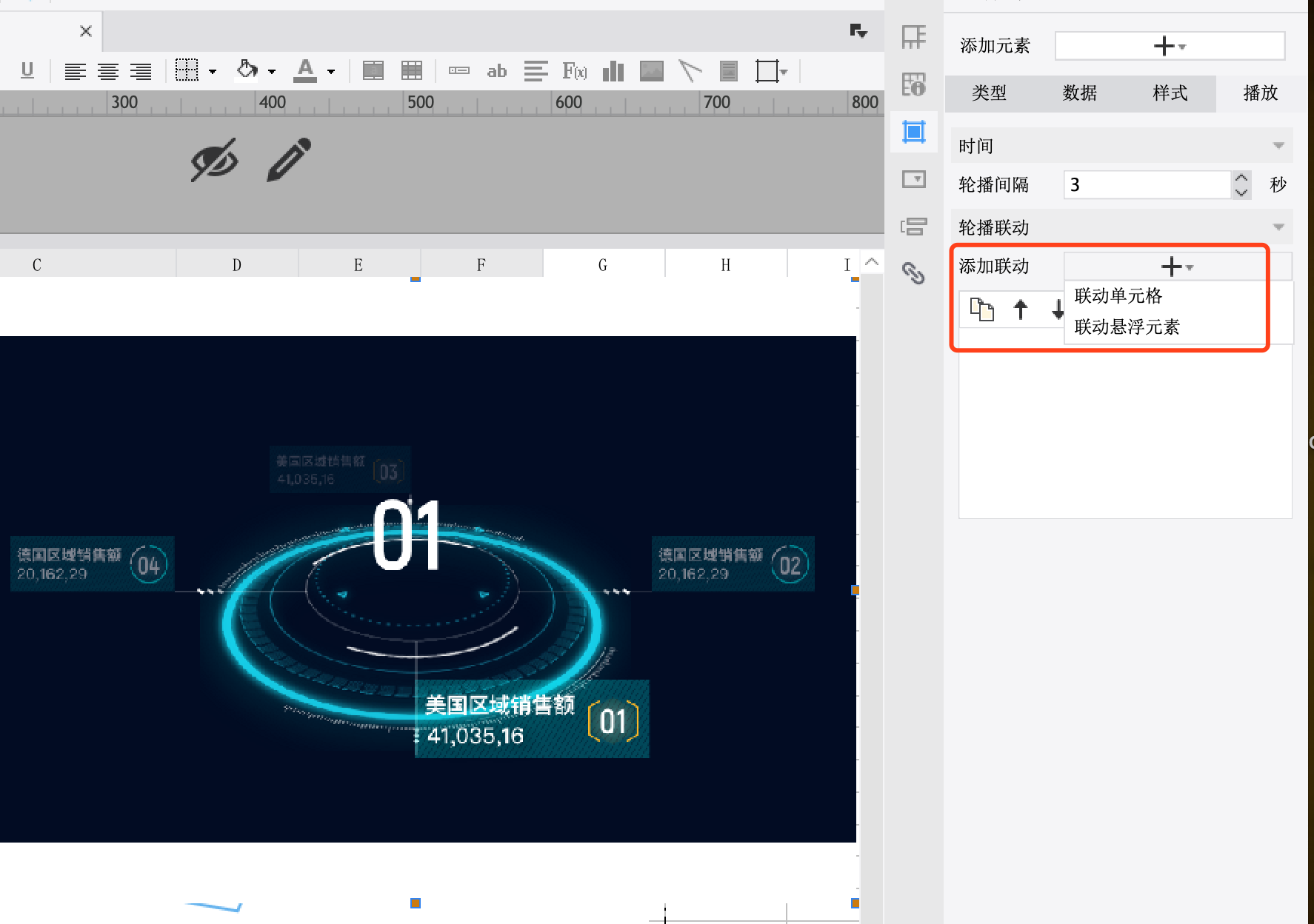Image resolution: width=1314 pixels, height=924 pixels.
Task: Select column H header
Action: pos(726,264)
